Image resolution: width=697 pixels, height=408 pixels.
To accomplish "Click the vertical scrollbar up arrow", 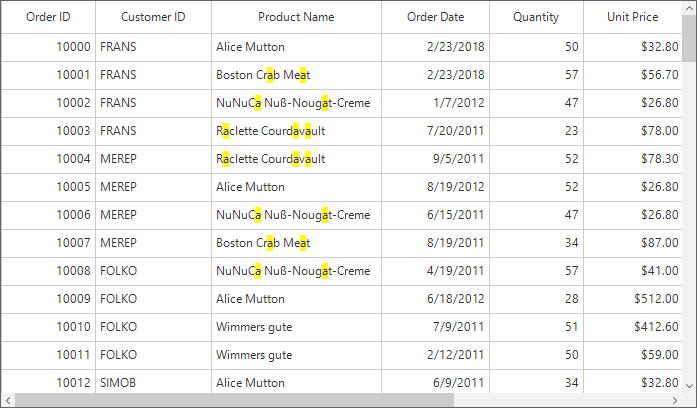I will [x=689, y=8].
